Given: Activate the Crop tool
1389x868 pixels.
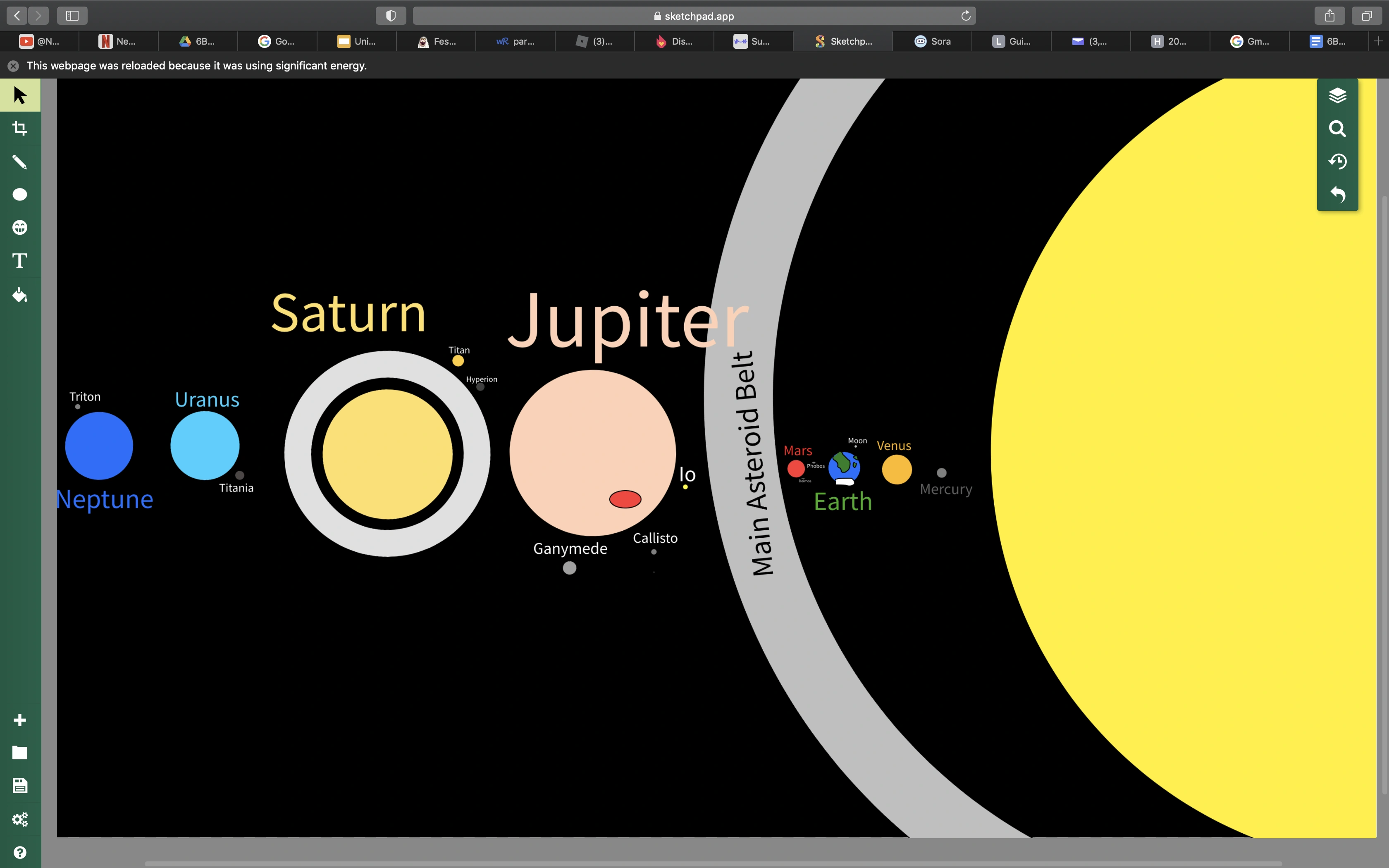Looking at the screenshot, I should [x=20, y=128].
